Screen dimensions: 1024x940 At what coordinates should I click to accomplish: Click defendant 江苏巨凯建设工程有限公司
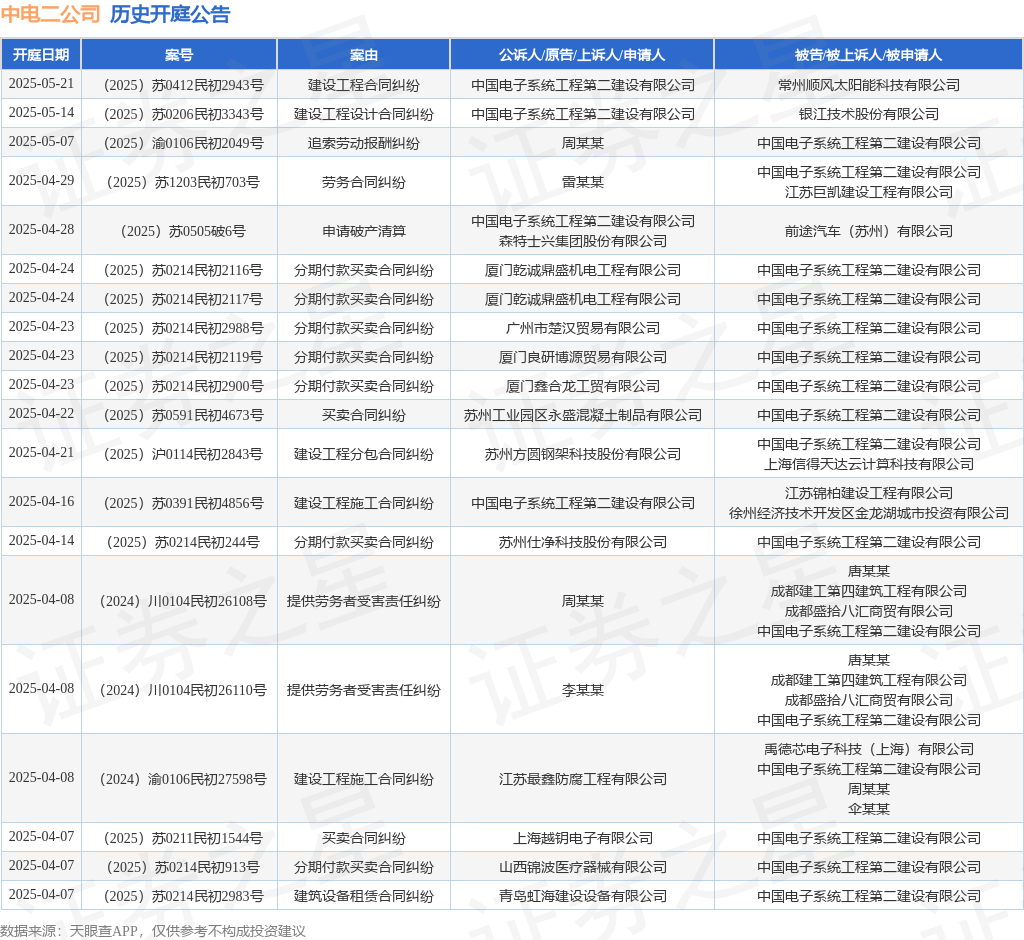pyautogui.click(x=869, y=192)
